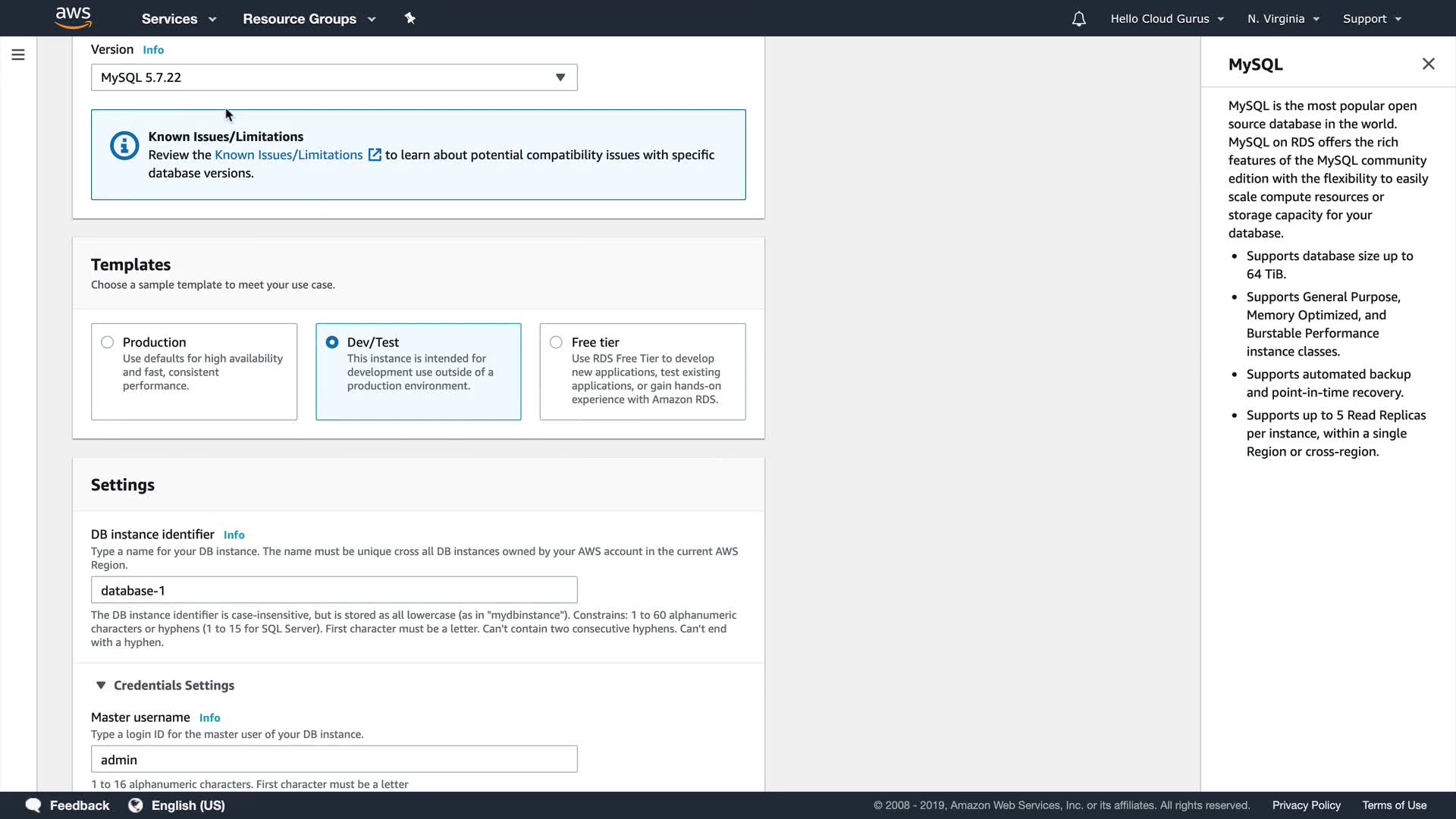Click Info link next to DB instance identifier

[234, 535]
